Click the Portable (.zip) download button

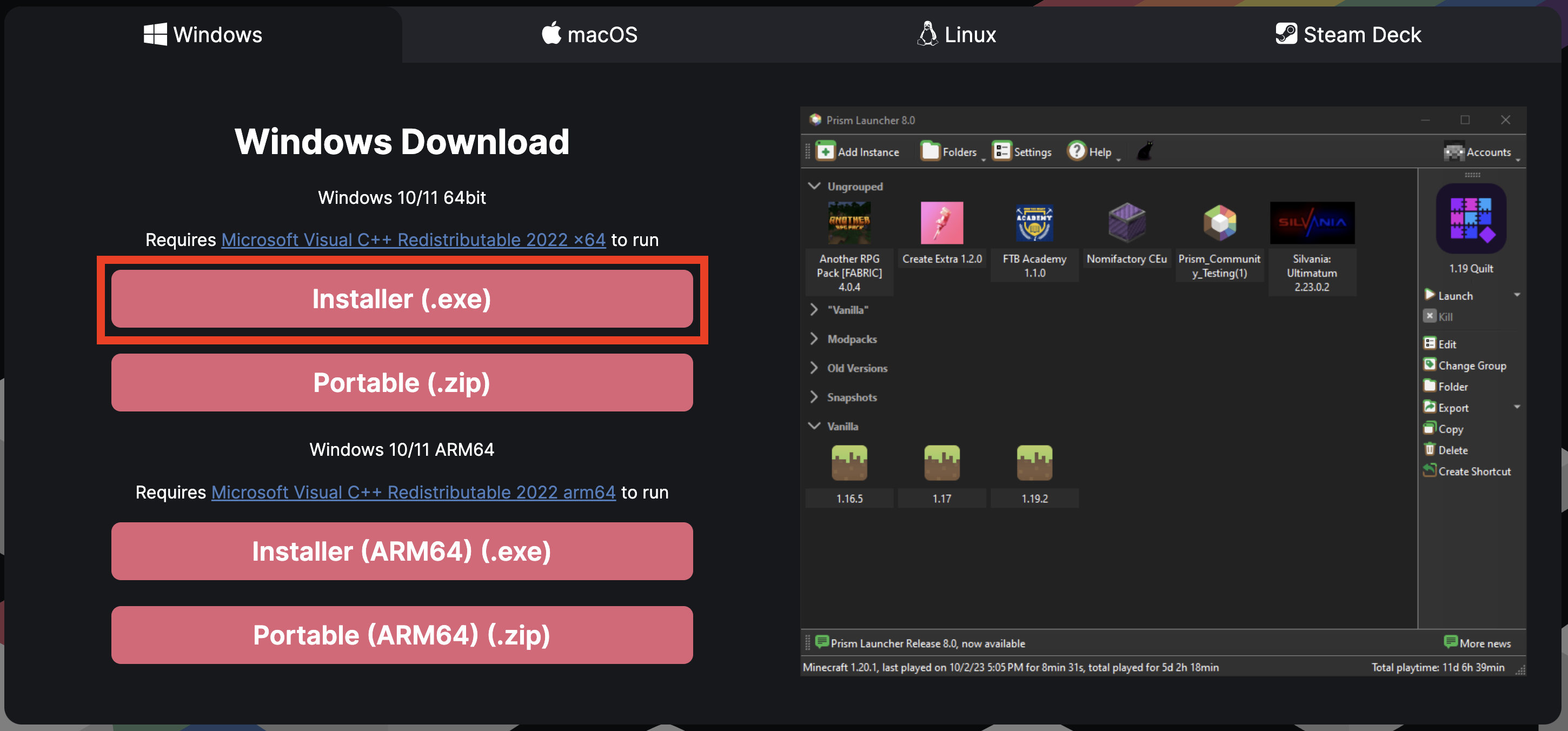[402, 383]
